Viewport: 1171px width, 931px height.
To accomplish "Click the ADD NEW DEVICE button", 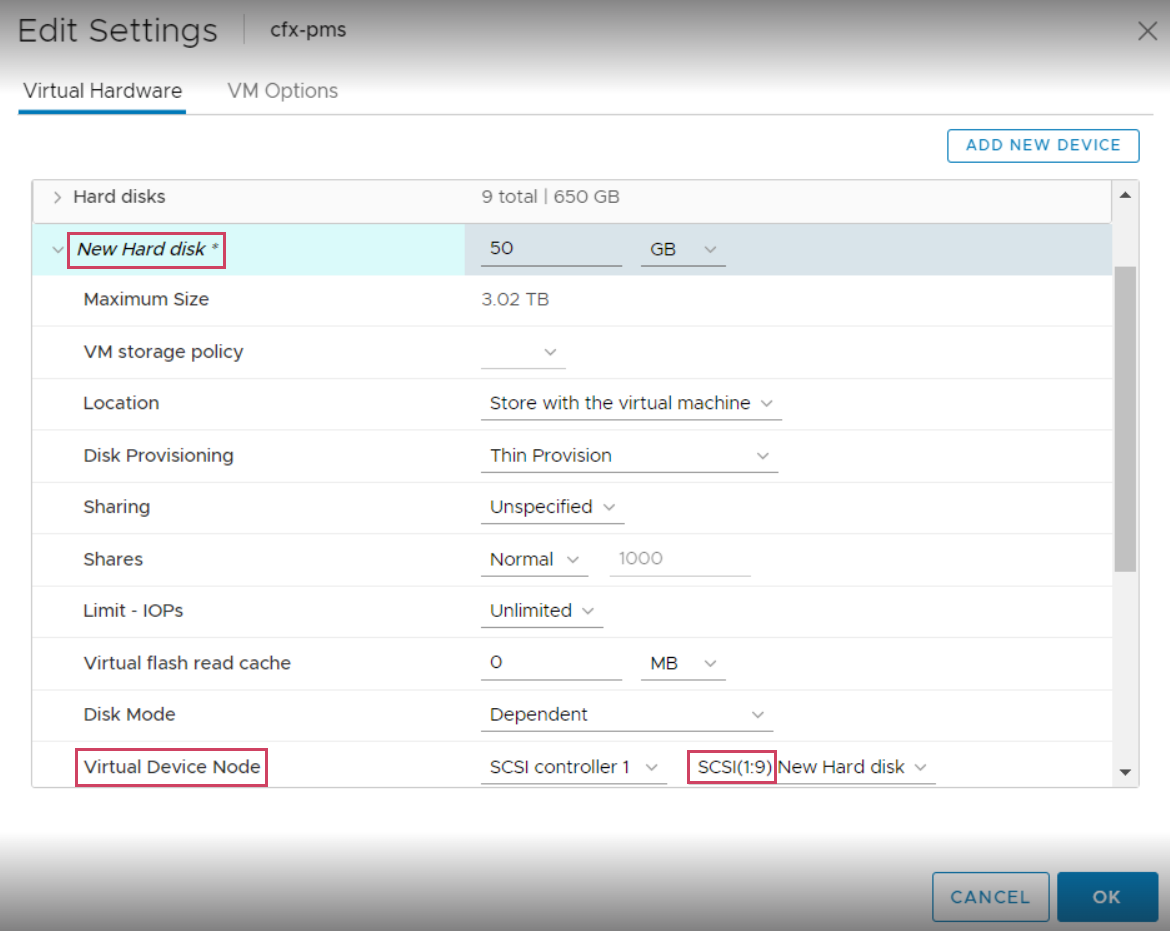I will click(x=1043, y=145).
